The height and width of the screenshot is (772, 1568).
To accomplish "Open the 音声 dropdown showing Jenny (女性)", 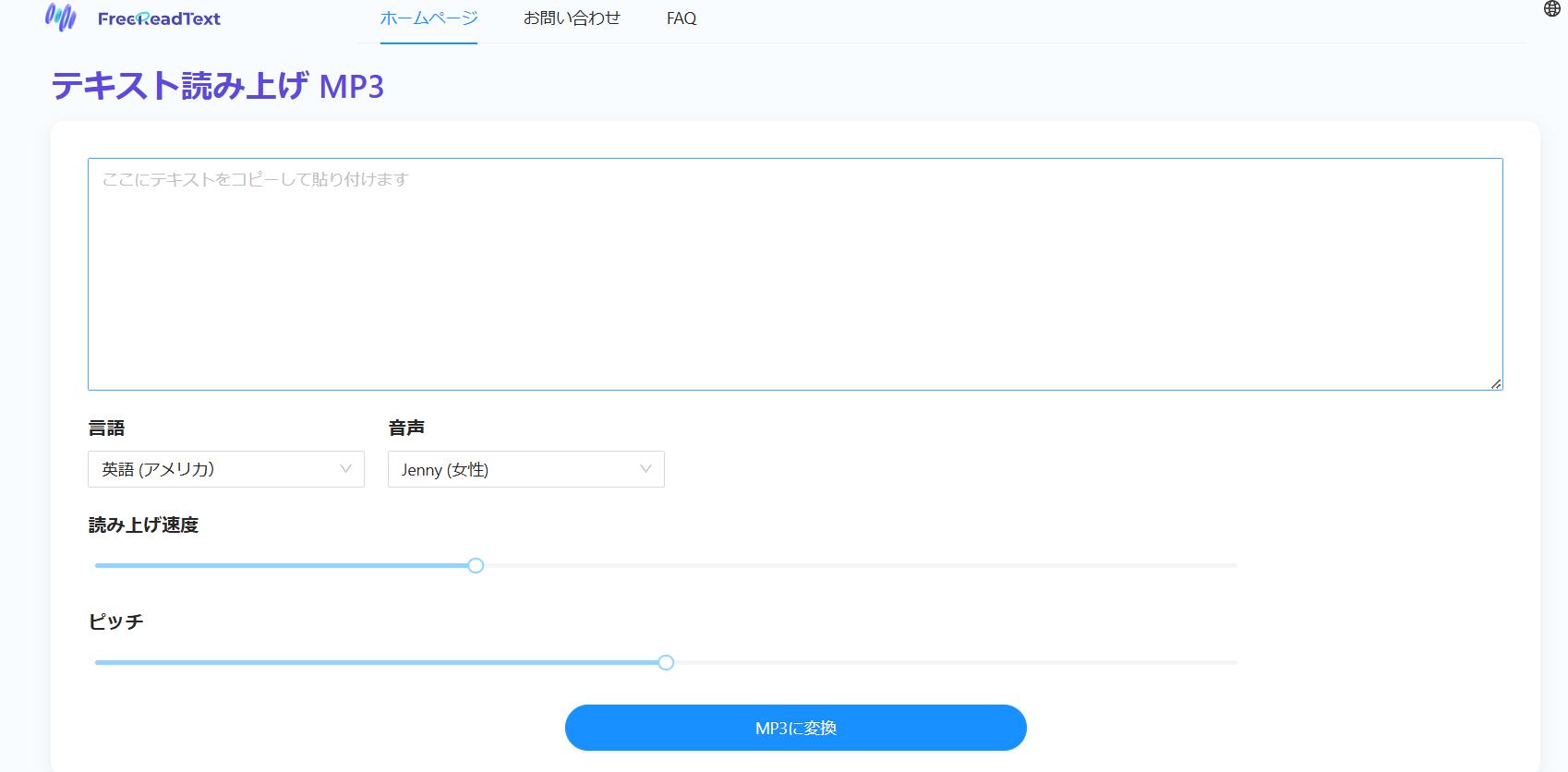I will point(526,469).
